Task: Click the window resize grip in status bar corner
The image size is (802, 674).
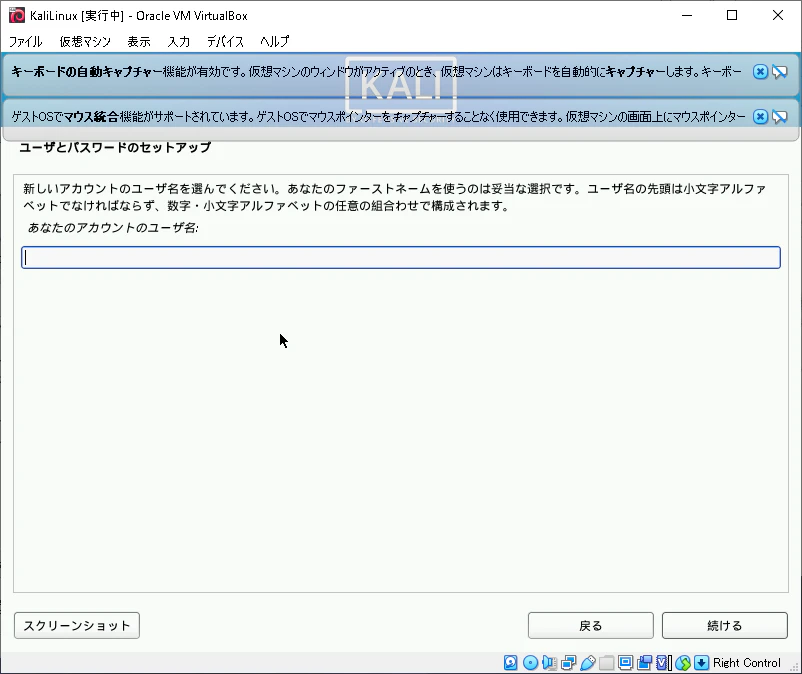Action: (x=794, y=666)
